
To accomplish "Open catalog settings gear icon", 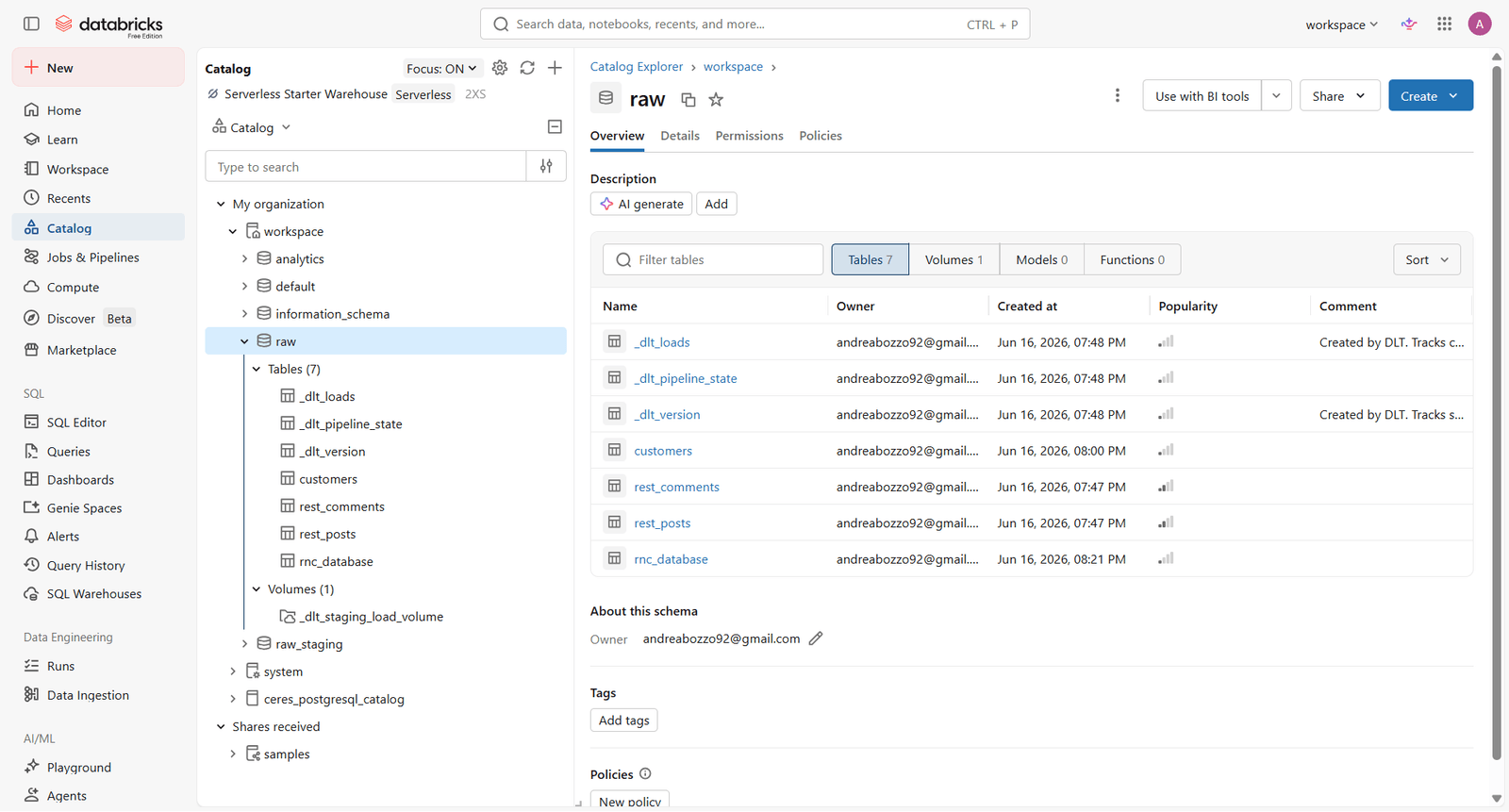I will pyautogui.click(x=500, y=68).
